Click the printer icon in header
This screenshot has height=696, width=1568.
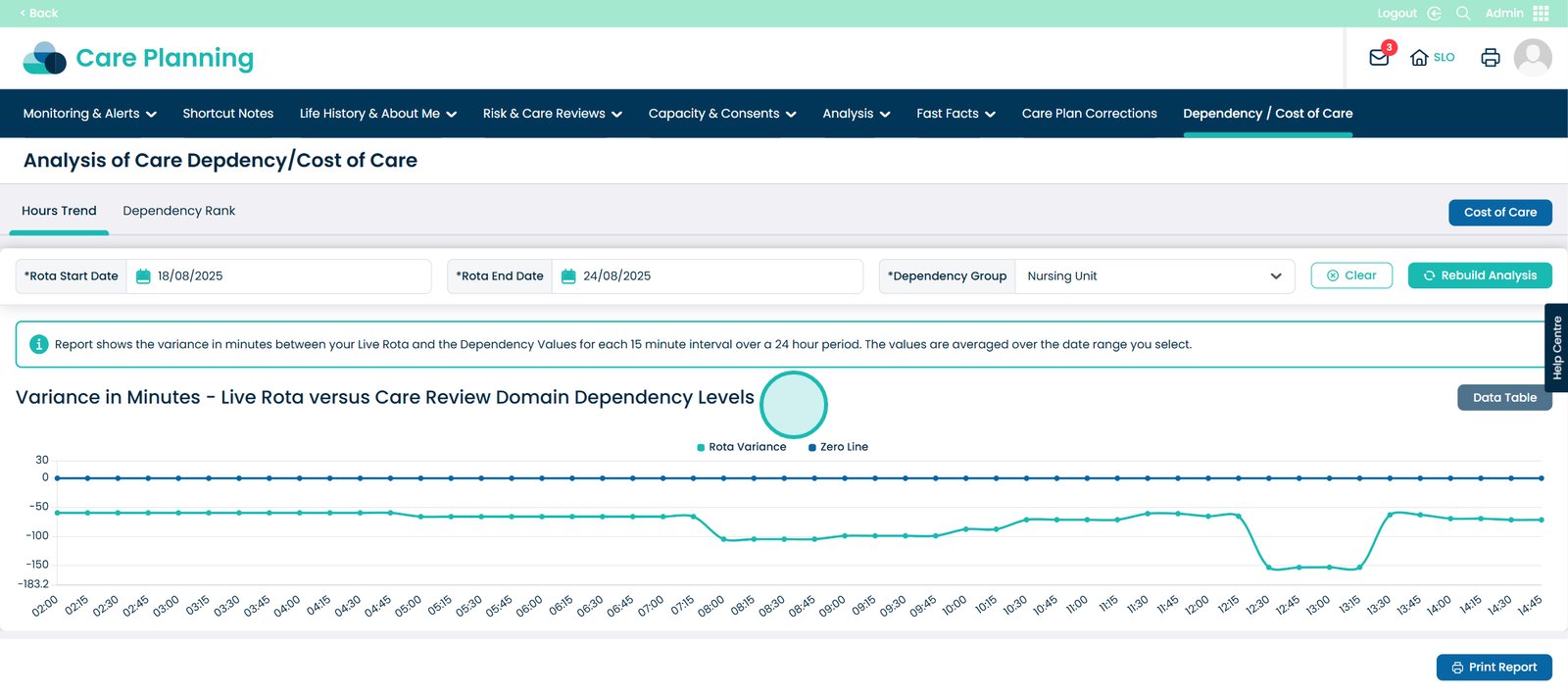tap(1490, 58)
